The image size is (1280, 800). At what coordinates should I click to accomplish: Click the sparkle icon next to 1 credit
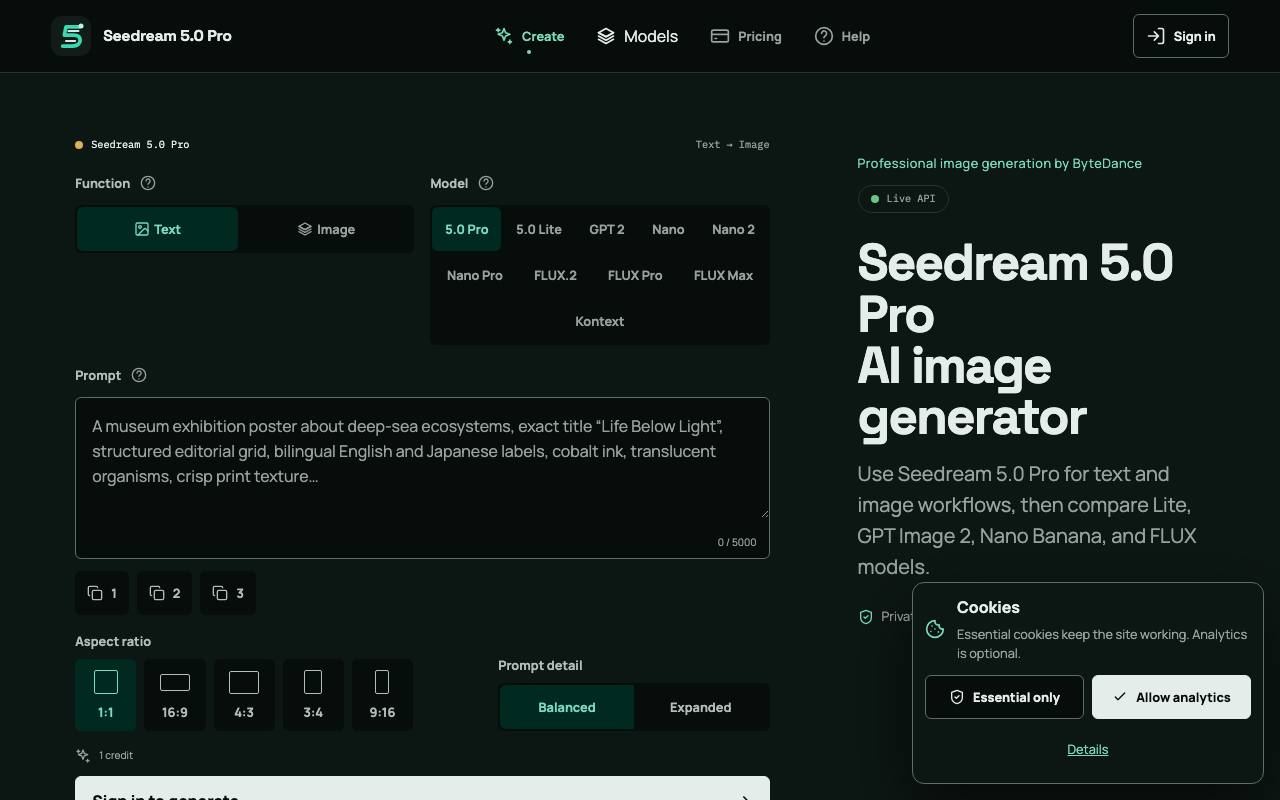[83, 755]
